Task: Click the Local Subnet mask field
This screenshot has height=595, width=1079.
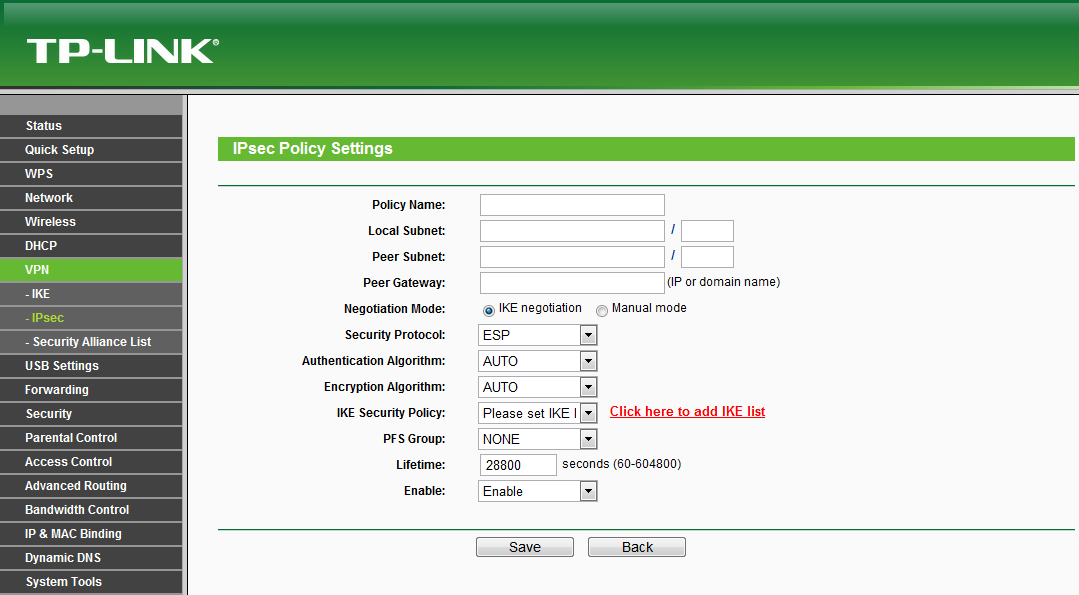Action: [707, 231]
